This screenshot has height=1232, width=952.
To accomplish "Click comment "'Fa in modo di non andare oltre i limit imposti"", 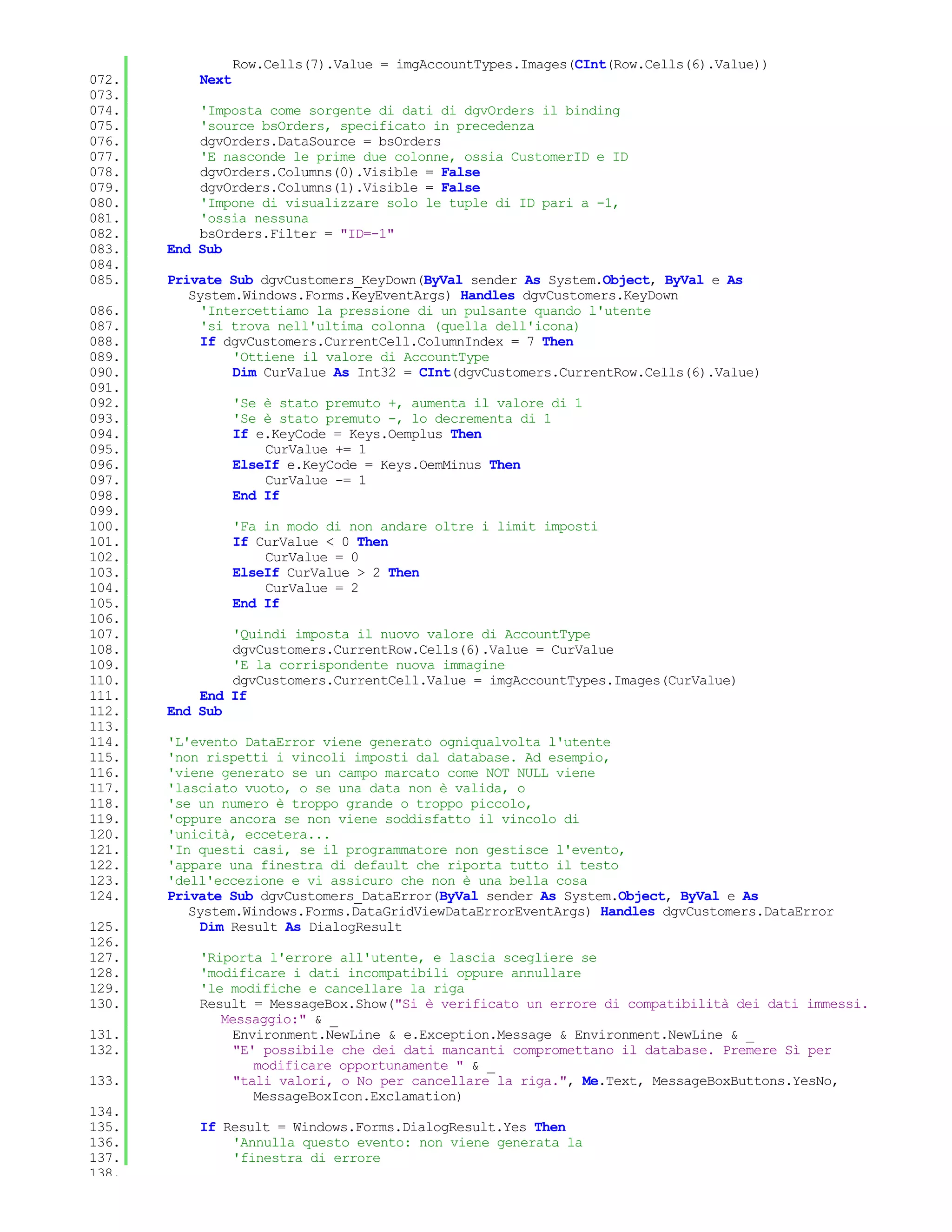I will click(415, 527).
